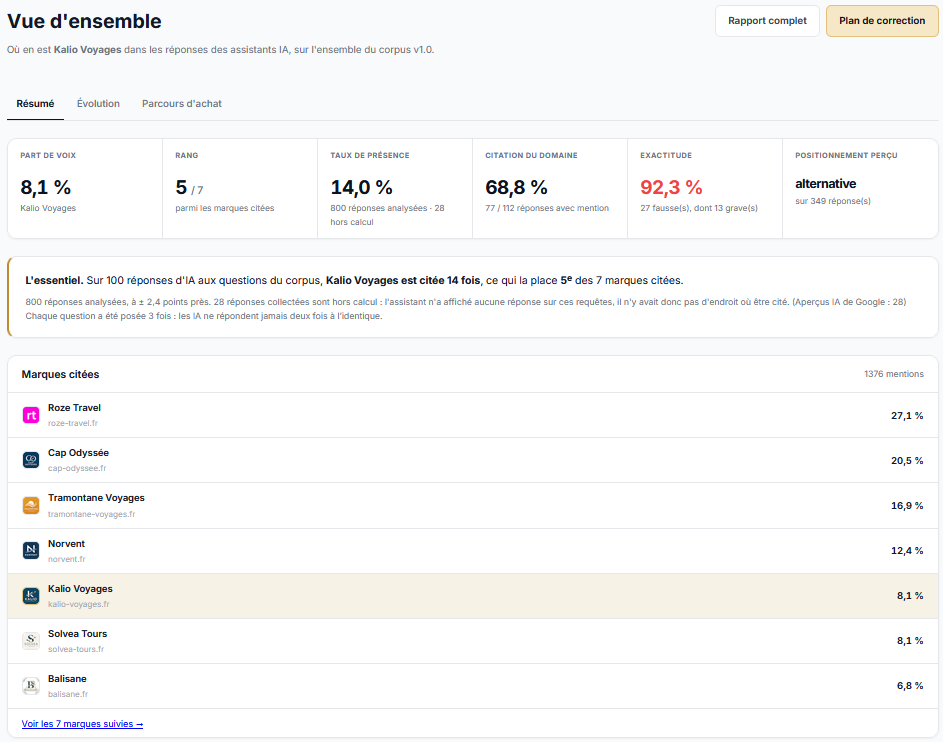The width and height of the screenshot is (943, 742).
Task: Switch to the Évolution tab
Action: click(98, 103)
